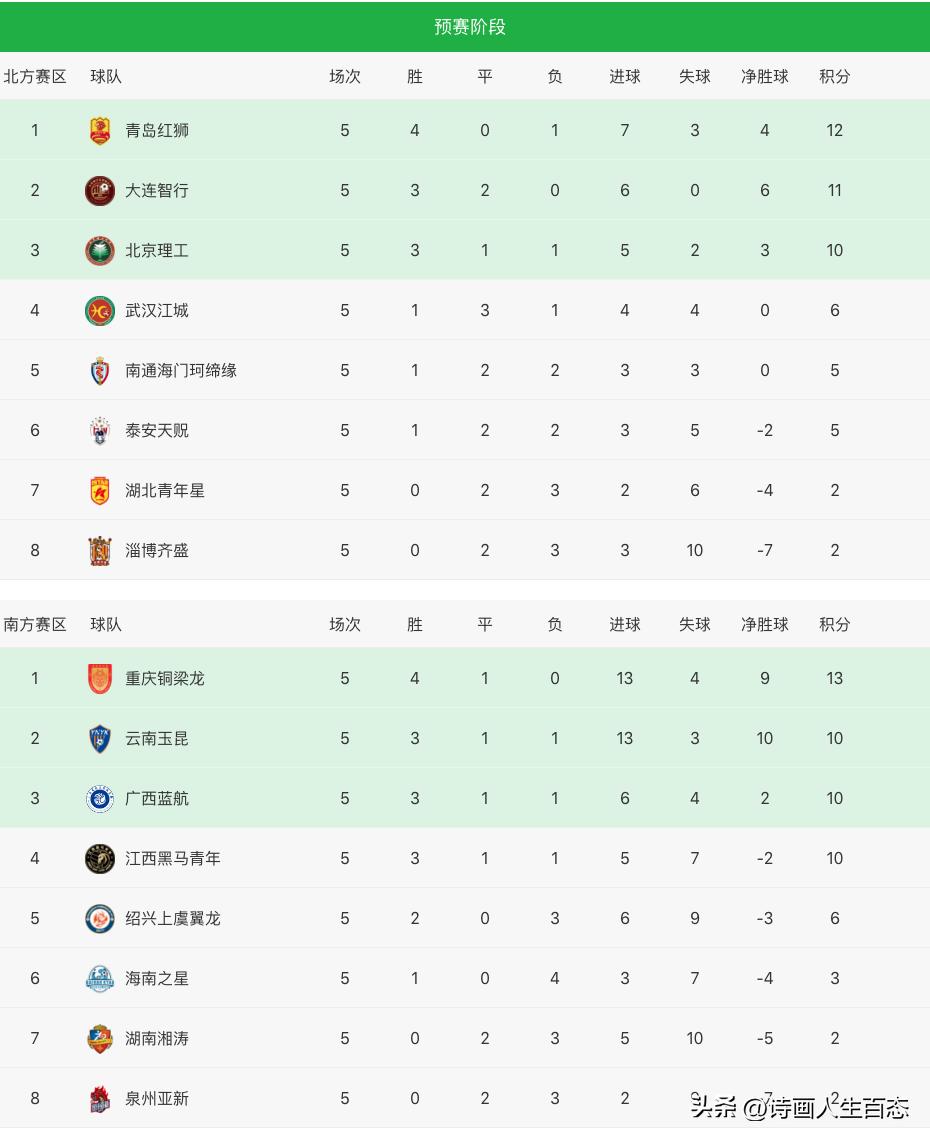
Task: Select the 湖南湘涛 table row name
Action: tap(157, 1039)
